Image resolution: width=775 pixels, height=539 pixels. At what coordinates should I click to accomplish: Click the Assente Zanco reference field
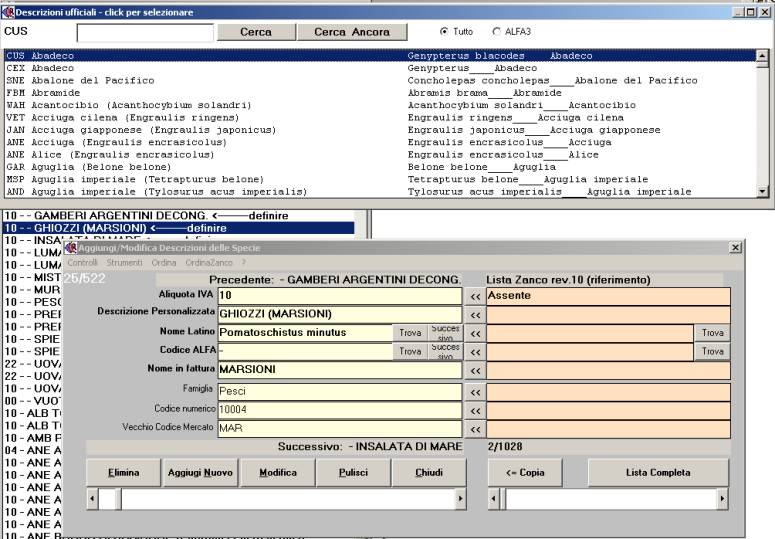(608, 296)
